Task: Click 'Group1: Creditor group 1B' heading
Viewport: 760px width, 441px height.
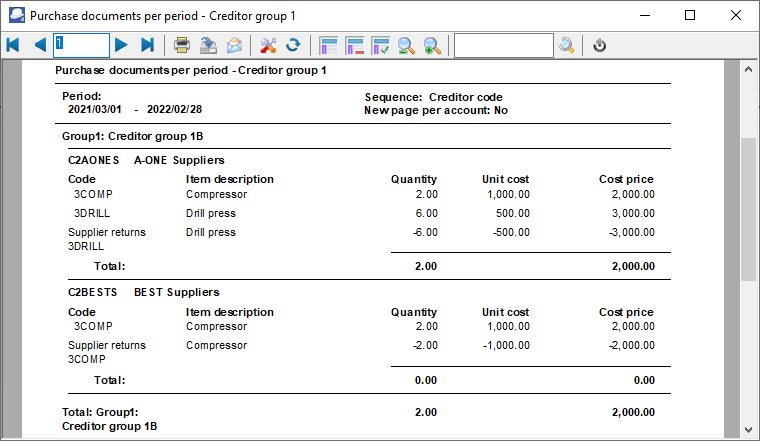Action: click(132, 136)
